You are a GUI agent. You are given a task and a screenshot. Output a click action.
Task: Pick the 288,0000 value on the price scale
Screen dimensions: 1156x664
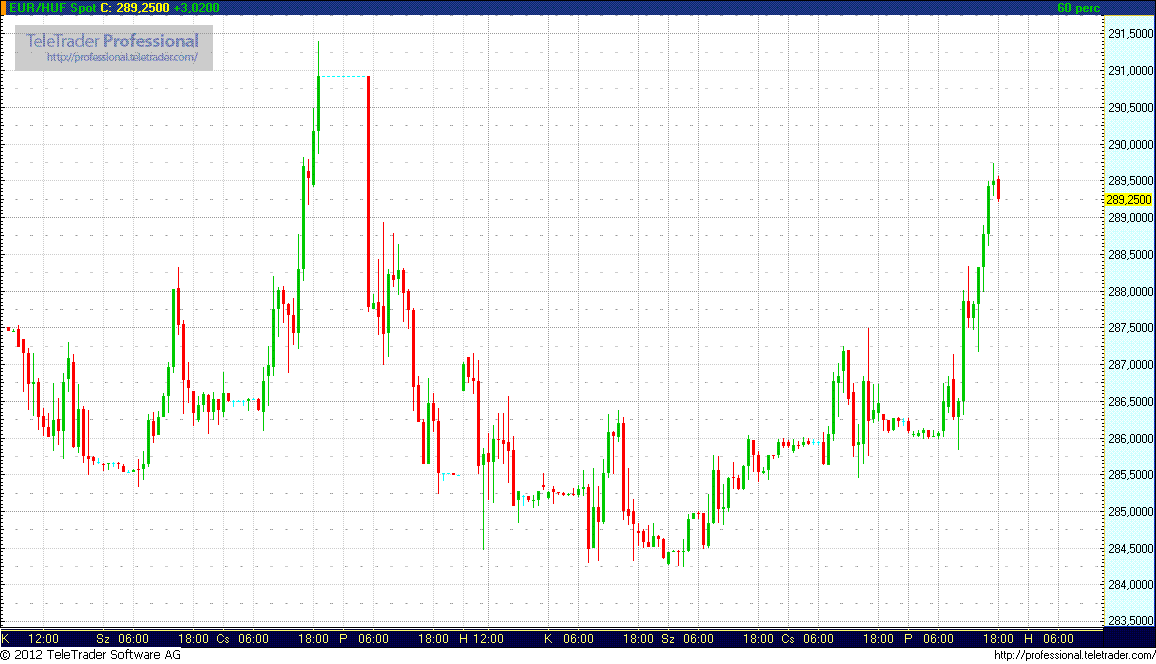point(1130,292)
